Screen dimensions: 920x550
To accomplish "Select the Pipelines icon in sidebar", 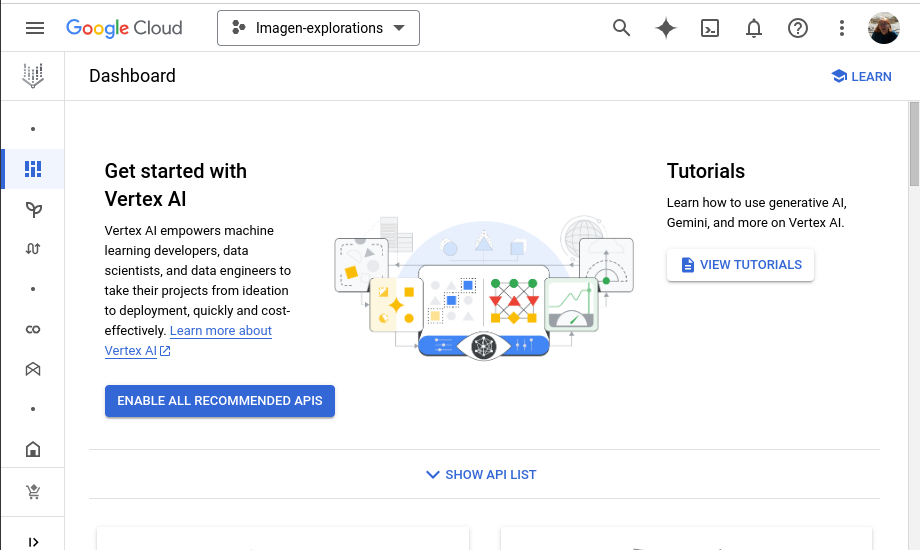I will click(33, 249).
